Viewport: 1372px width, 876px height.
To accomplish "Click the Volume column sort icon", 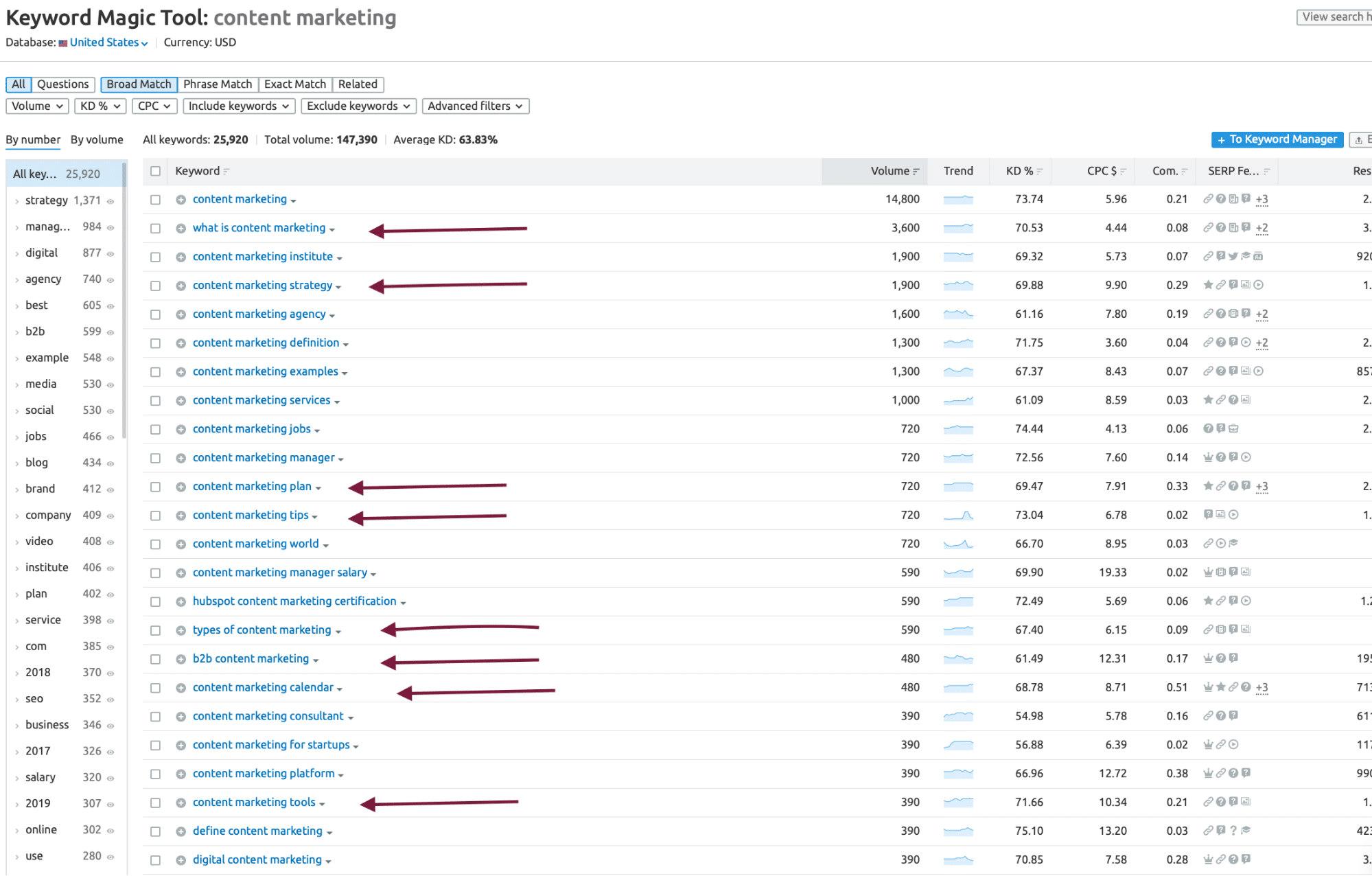I will click(x=916, y=172).
